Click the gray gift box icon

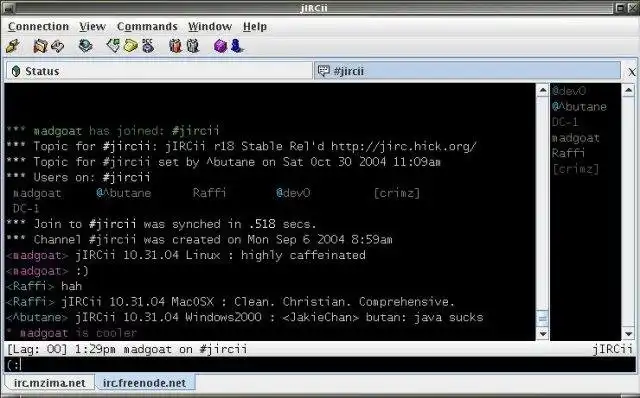pos(193,46)
